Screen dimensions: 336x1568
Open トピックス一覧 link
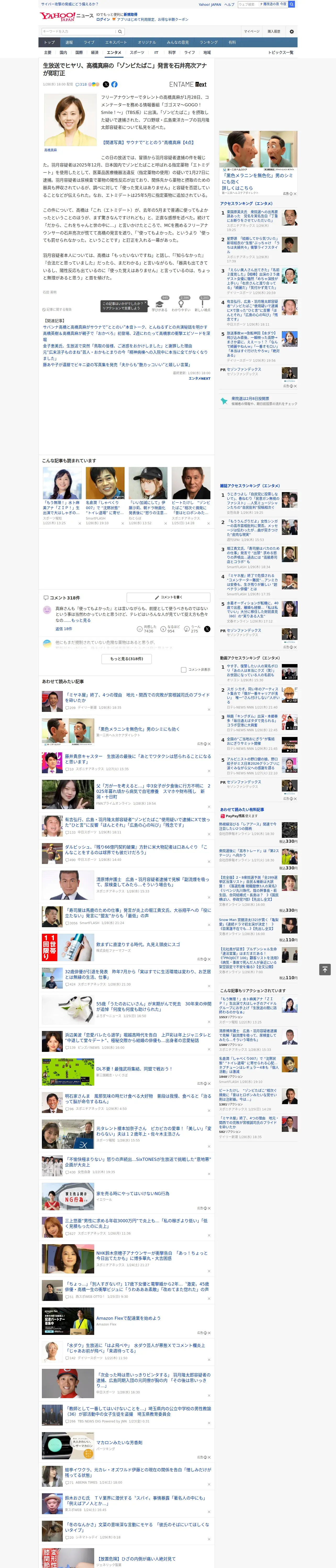point(281,52)
